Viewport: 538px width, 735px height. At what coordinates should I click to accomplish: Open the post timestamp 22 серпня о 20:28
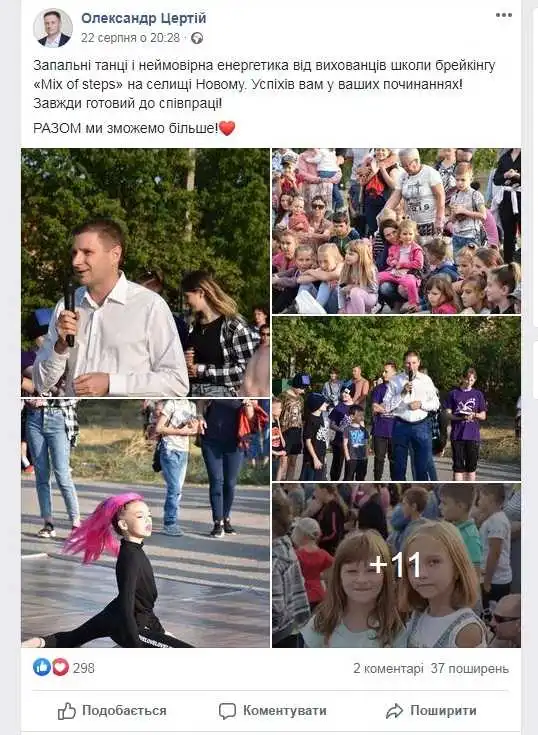130,38
